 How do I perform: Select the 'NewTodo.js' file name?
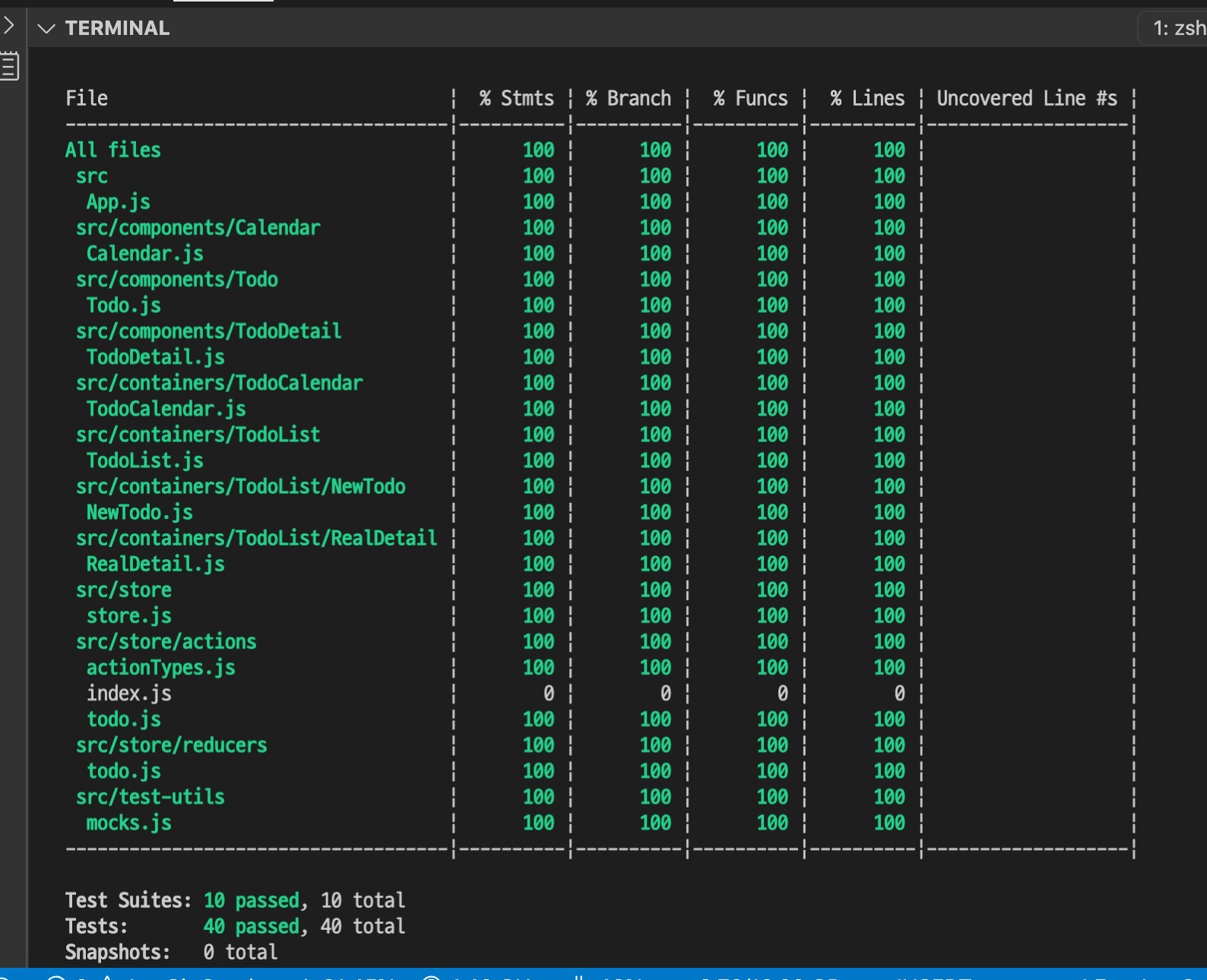pos(140,512)
